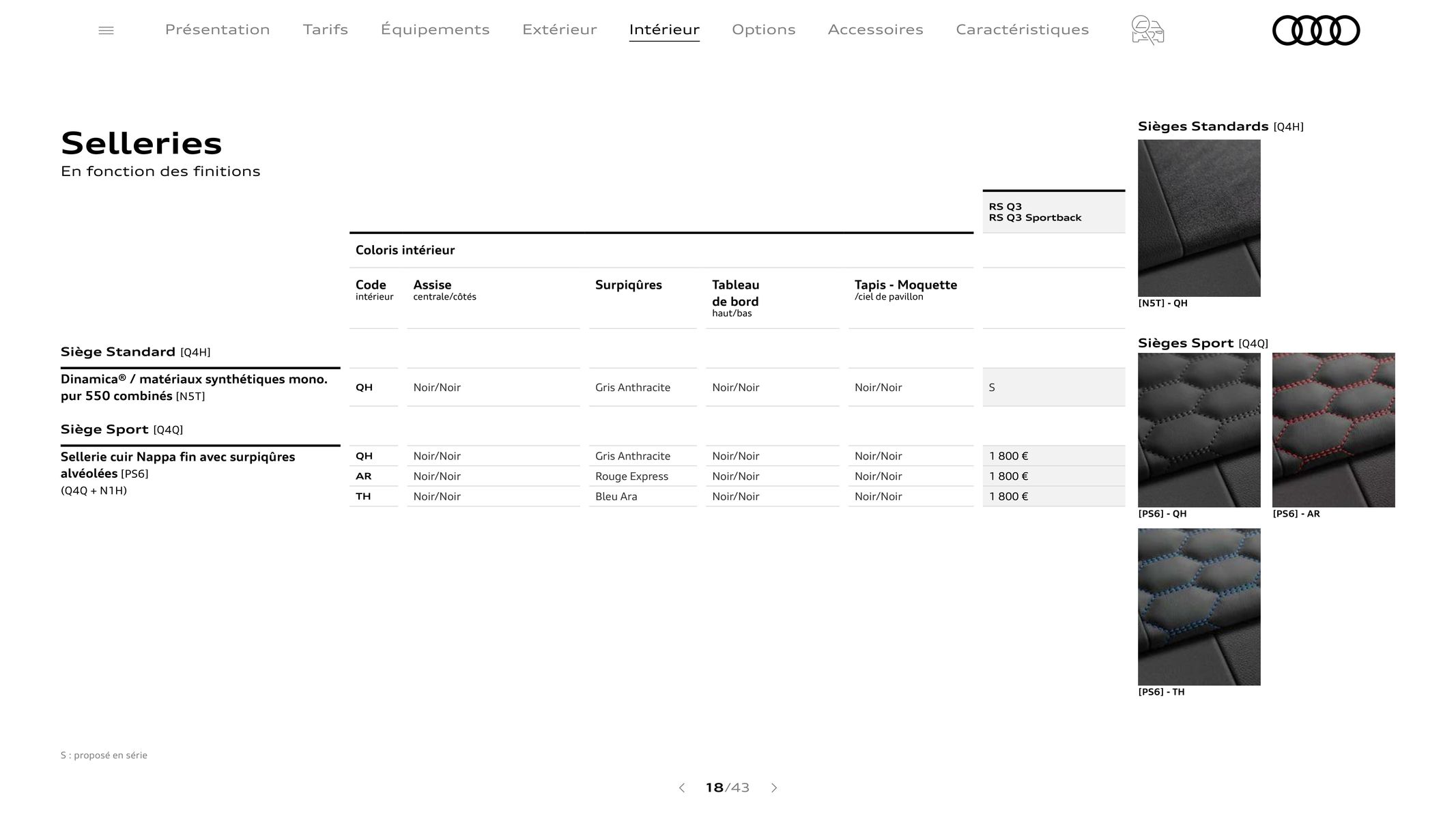Click the Audi four rings logo

[x=1316, y=30]
